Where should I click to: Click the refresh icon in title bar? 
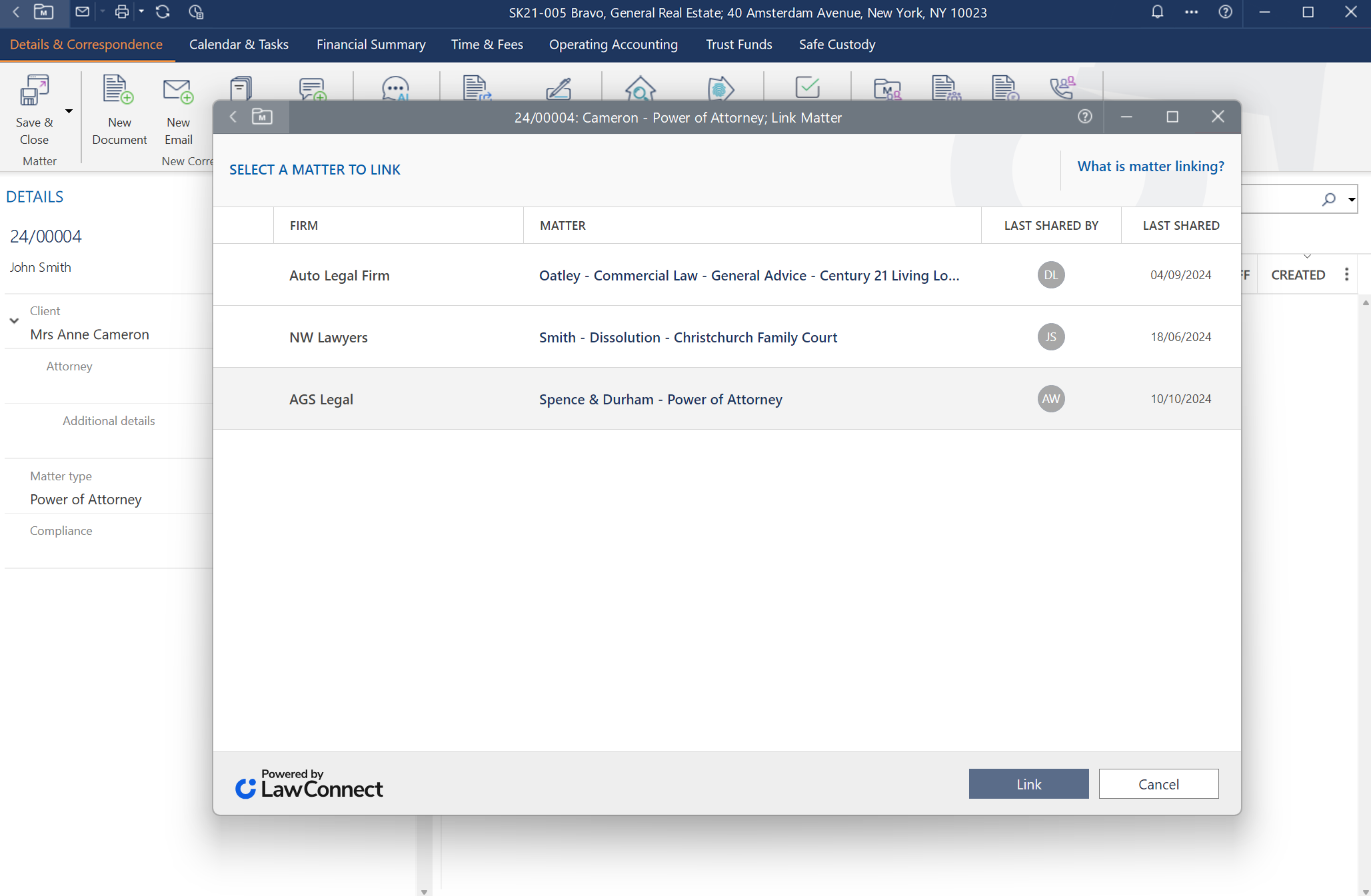coord(163,12)
